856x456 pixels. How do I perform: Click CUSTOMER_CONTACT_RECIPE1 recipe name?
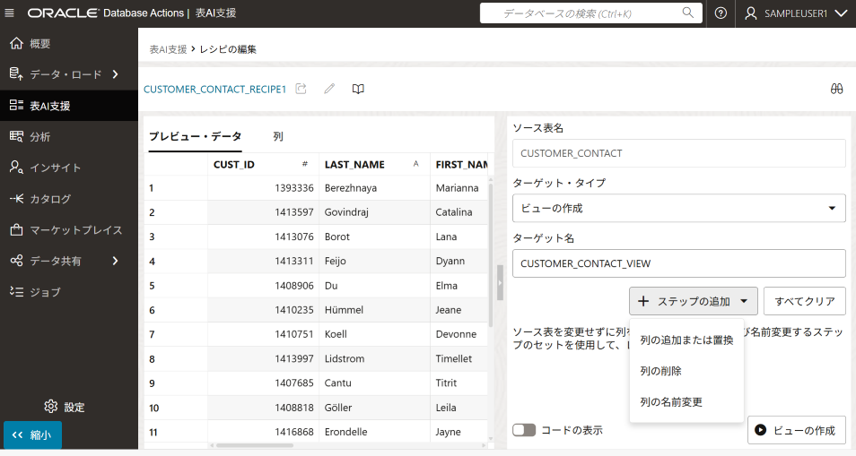click(x=215, y=89)
